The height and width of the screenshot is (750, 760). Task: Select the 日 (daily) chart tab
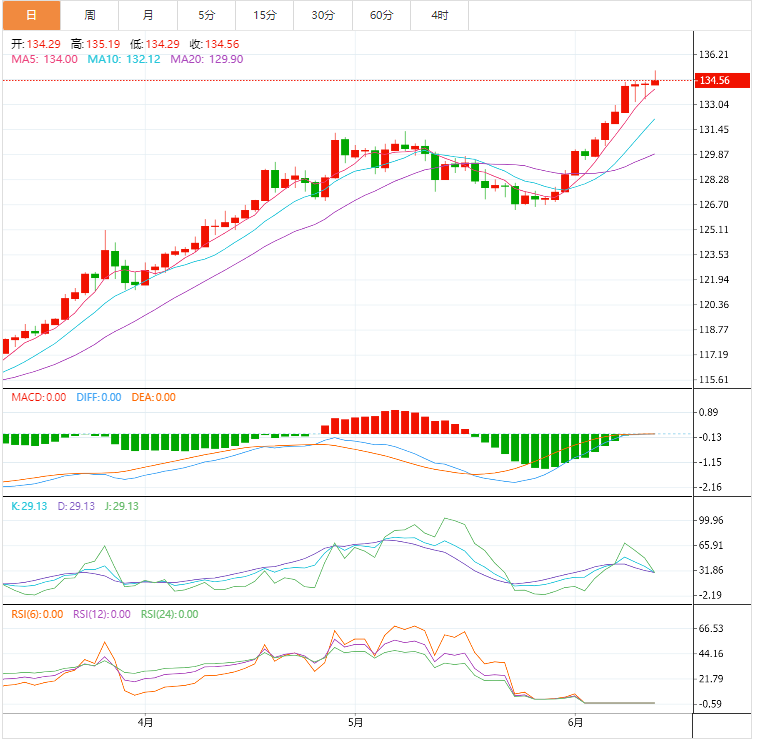click(x=31, y=15)
